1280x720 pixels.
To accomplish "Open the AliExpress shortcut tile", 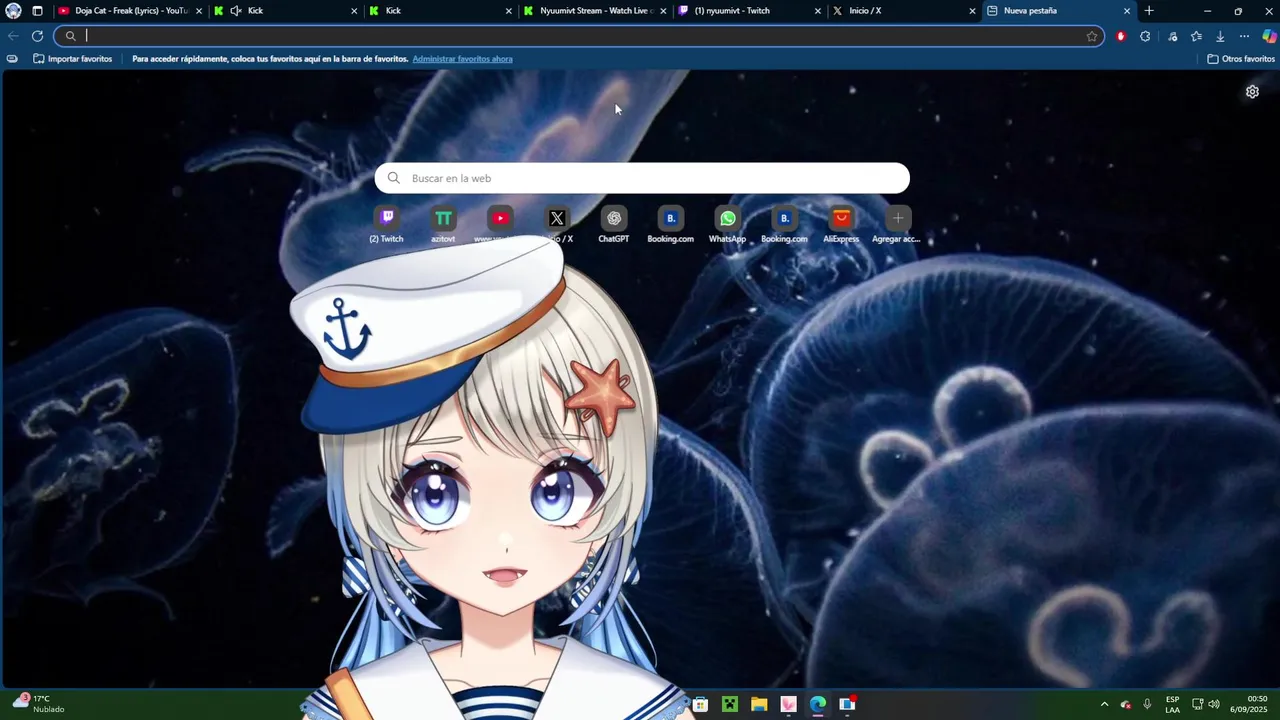I will (x=841, y=225).
